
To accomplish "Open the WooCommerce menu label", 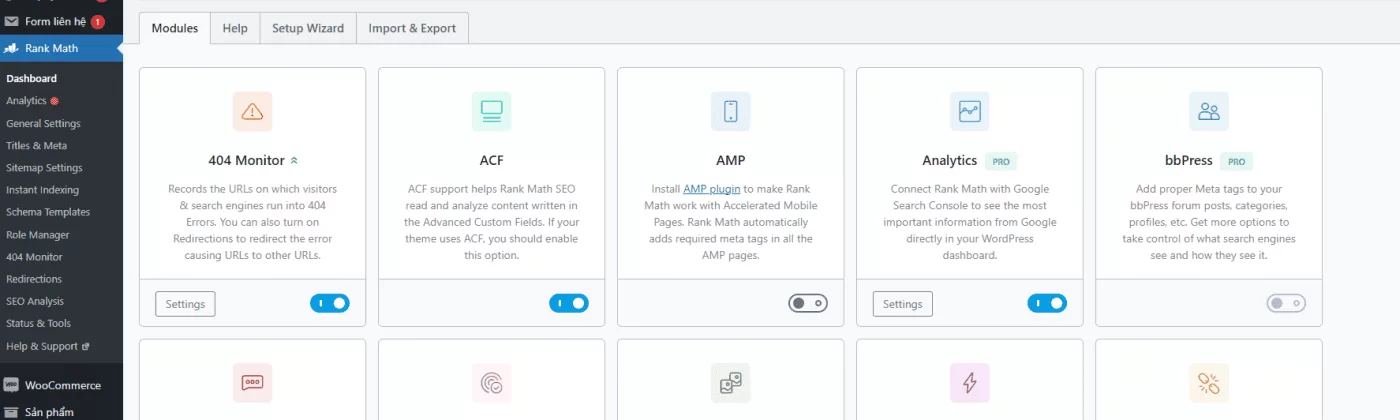I will 63,385.
